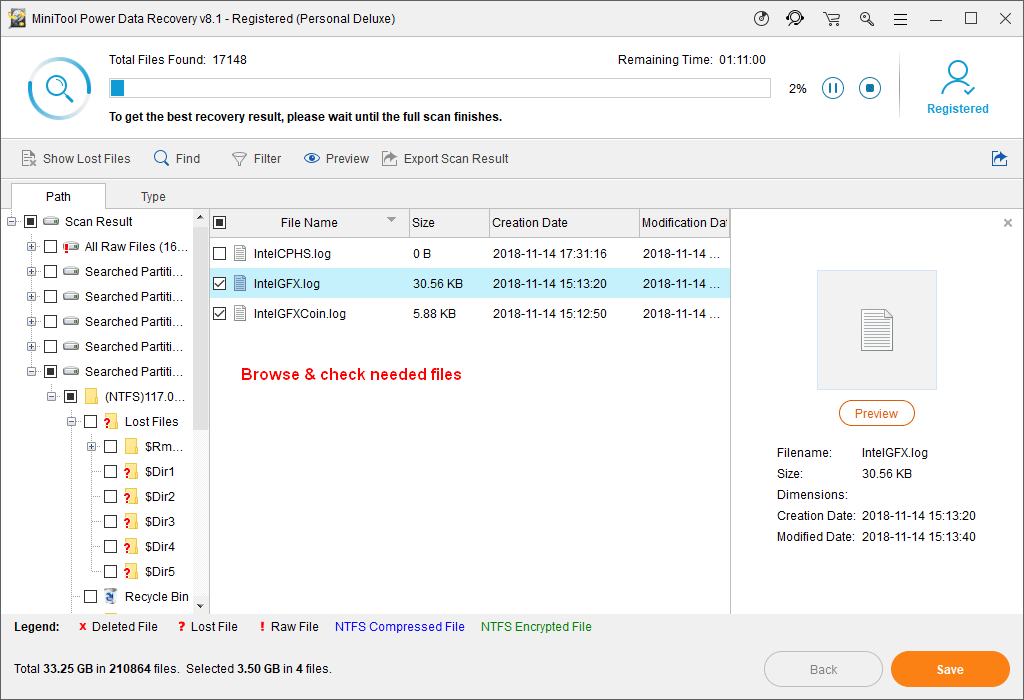This screenshot has width=1024, height=700.
Task: Sort by the Creation Date column header
Action: pyautogui.click(x=564, y=223)
